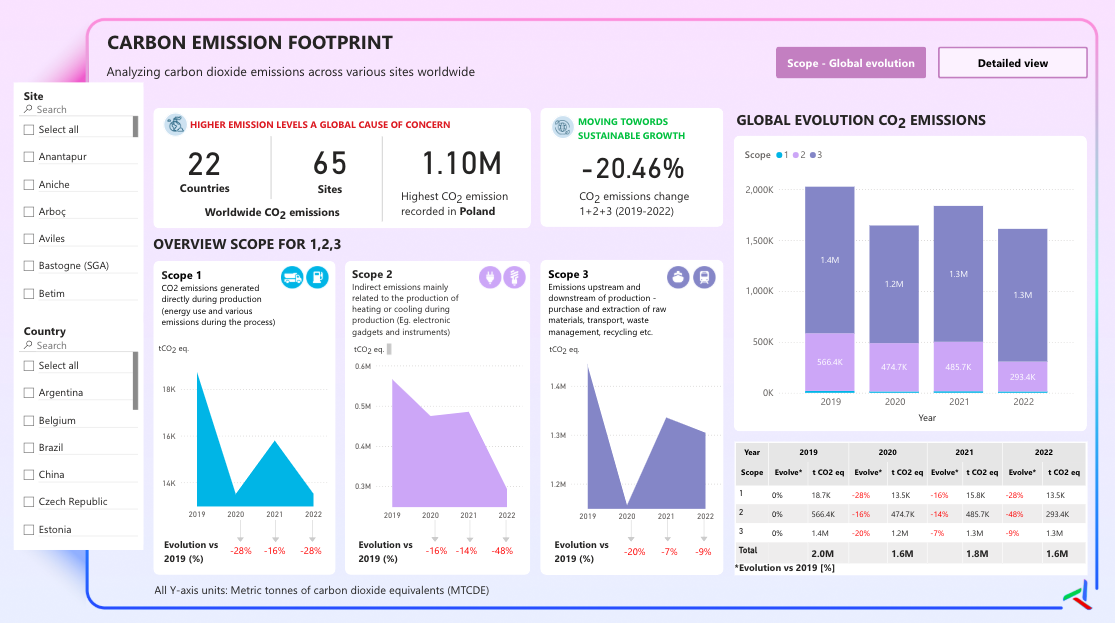
Task: Click the power plug icon in Scope 2
Action: 489,277
